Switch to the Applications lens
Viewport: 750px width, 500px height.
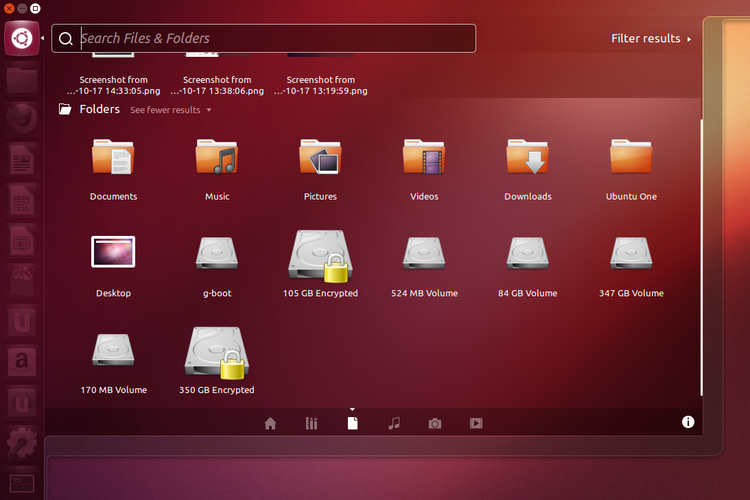(x=311, y=423)
